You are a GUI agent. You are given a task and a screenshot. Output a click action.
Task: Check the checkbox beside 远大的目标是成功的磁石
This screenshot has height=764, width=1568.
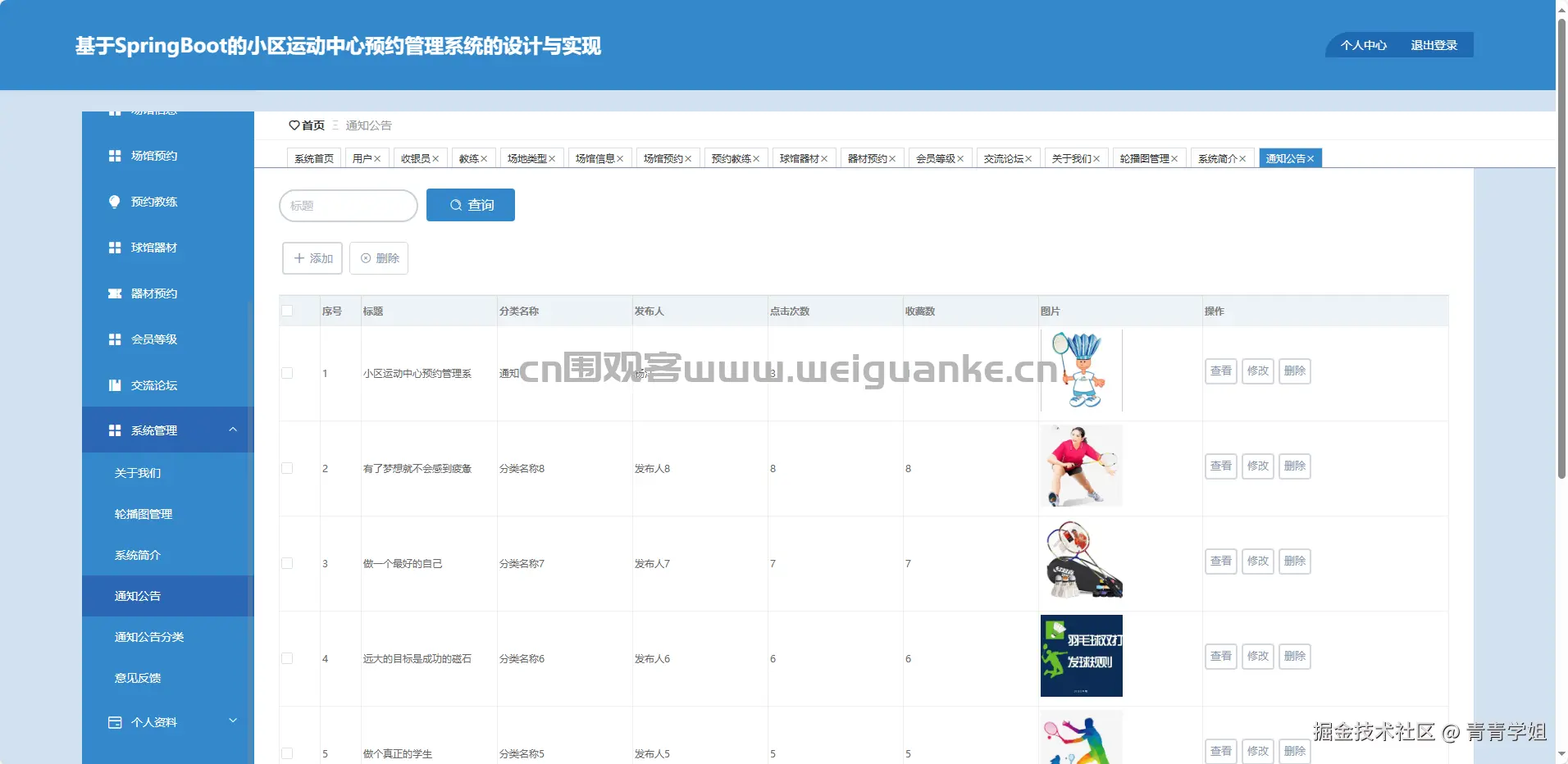click(x=287, y=658)
